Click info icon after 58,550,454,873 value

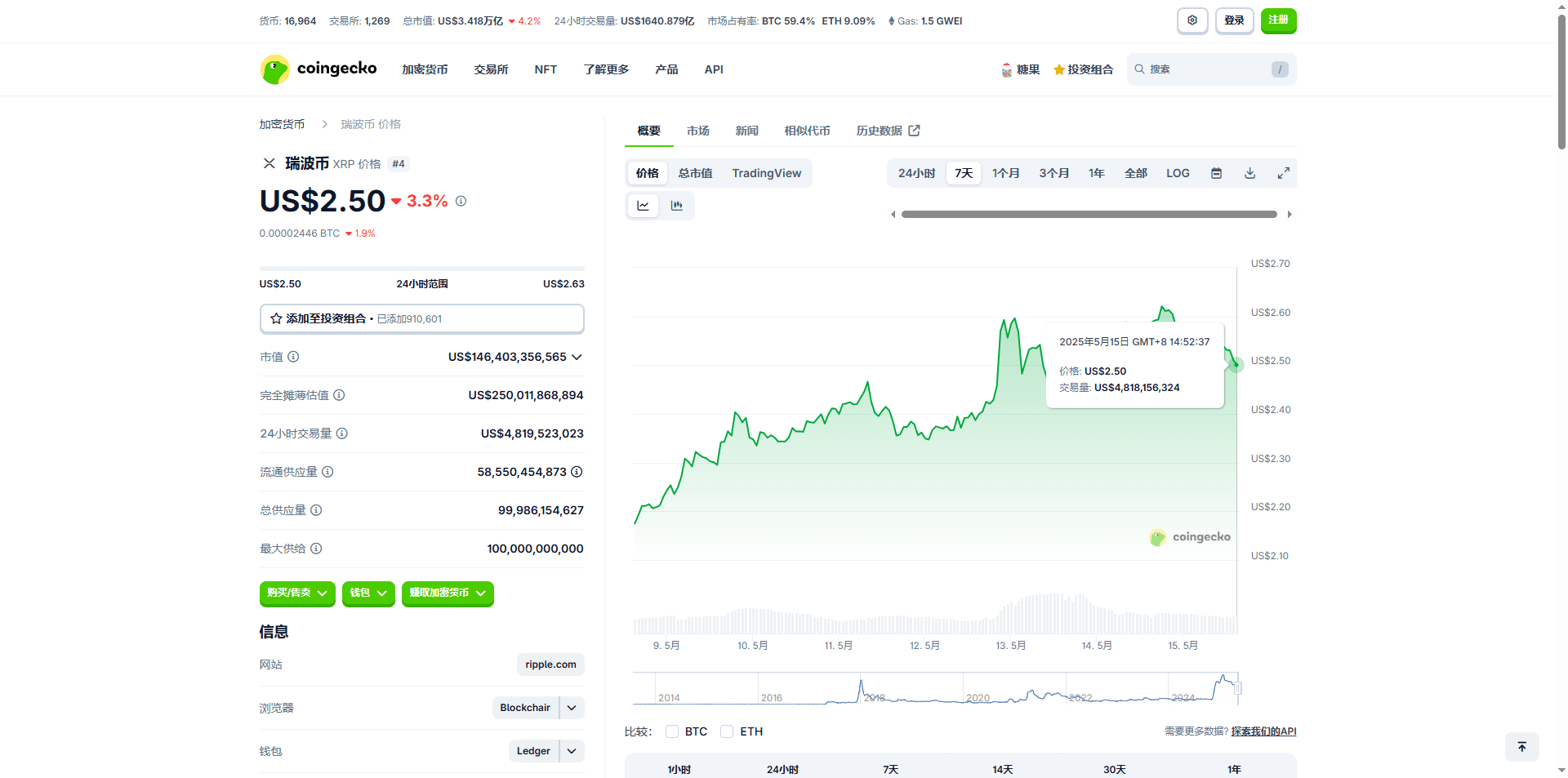(x=577, y=472)
